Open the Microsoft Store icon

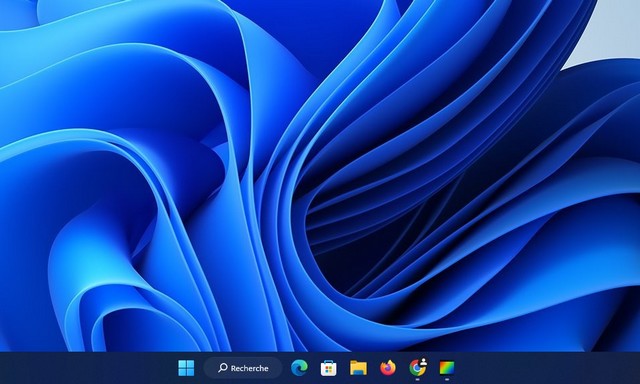(329, 368)
